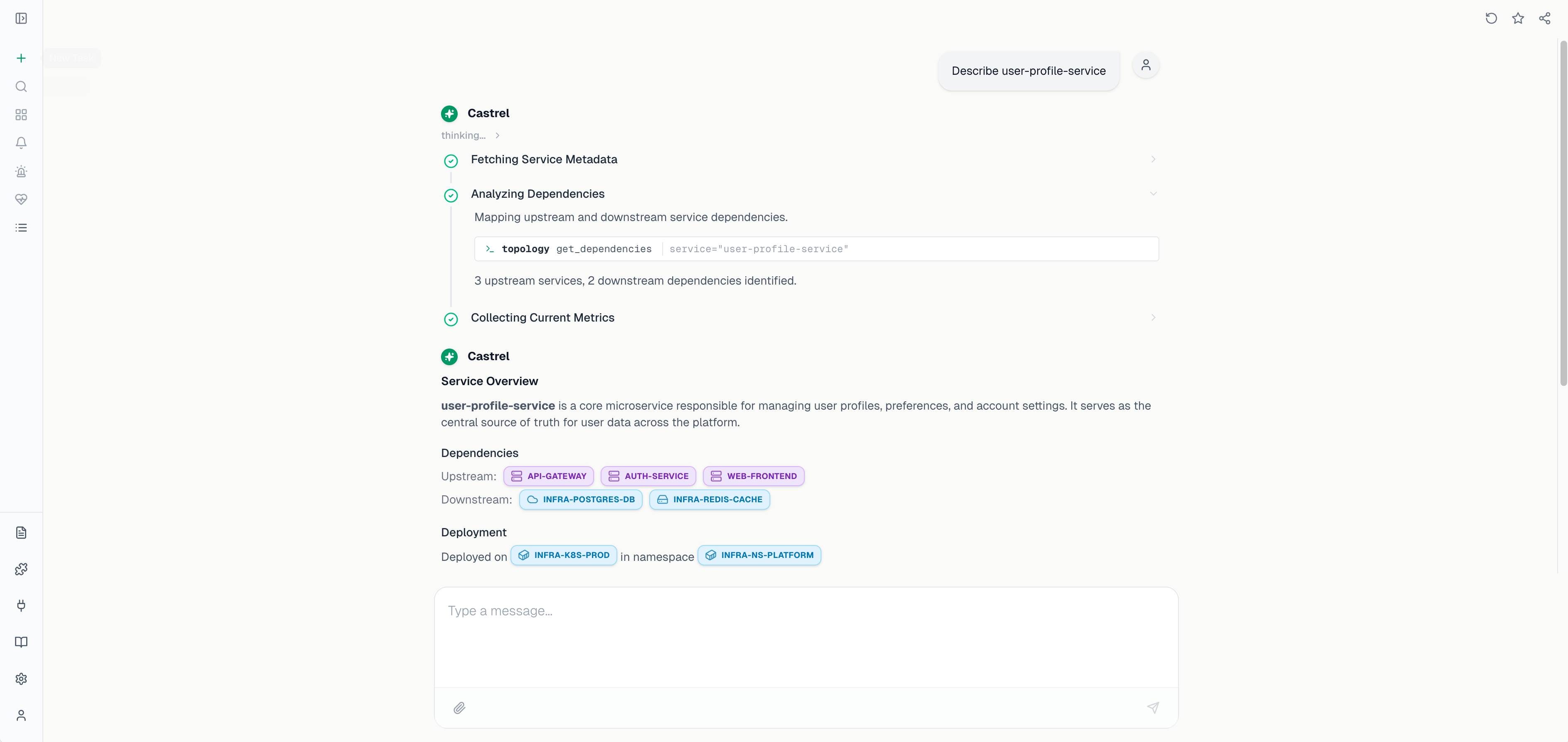Open the integrations plug icon

click(21, 606)
